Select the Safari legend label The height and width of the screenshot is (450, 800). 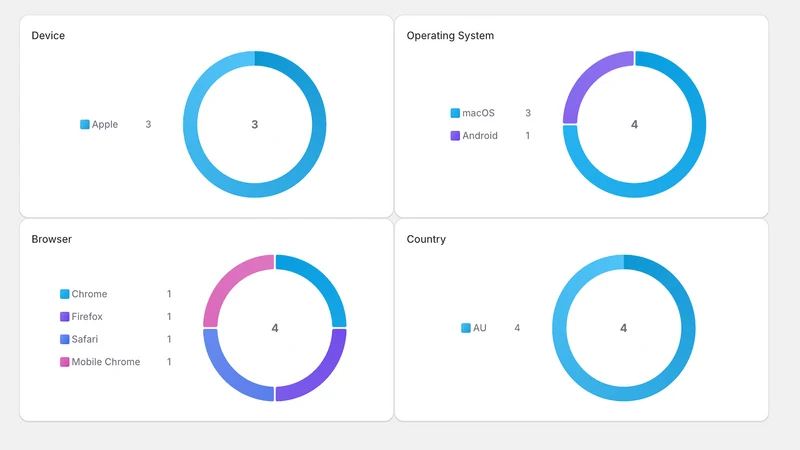[x=85, y=339]
